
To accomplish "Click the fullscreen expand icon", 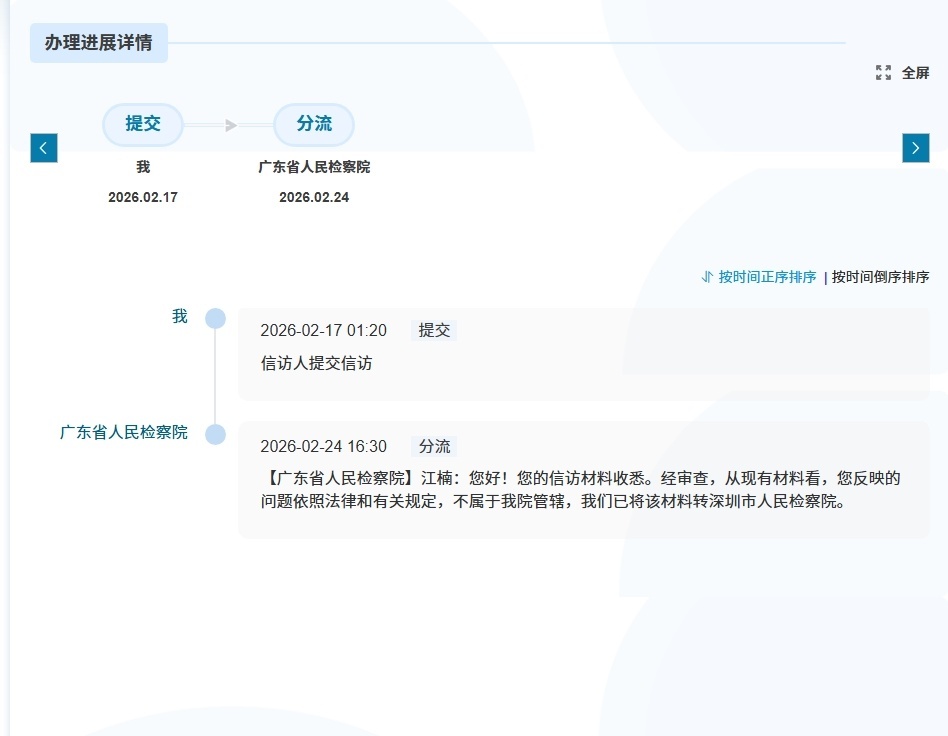I will coord(883,73).
